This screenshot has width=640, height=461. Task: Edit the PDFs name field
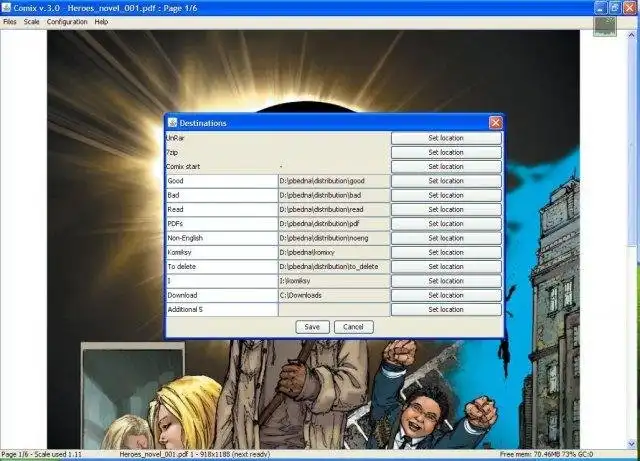tap(222, 224)
